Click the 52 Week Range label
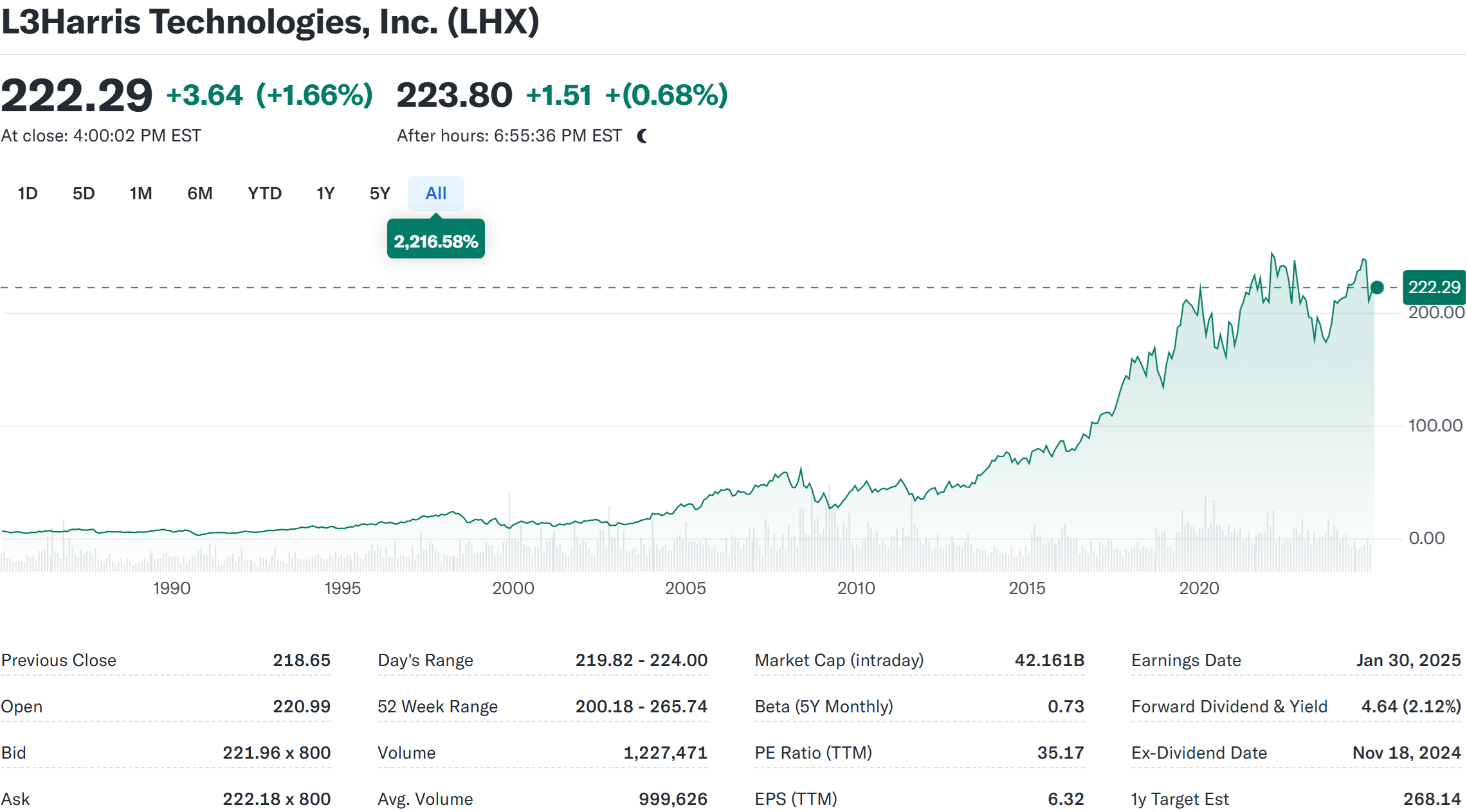This screenshot has height=812, width=1467. click(x=437, y=707)
